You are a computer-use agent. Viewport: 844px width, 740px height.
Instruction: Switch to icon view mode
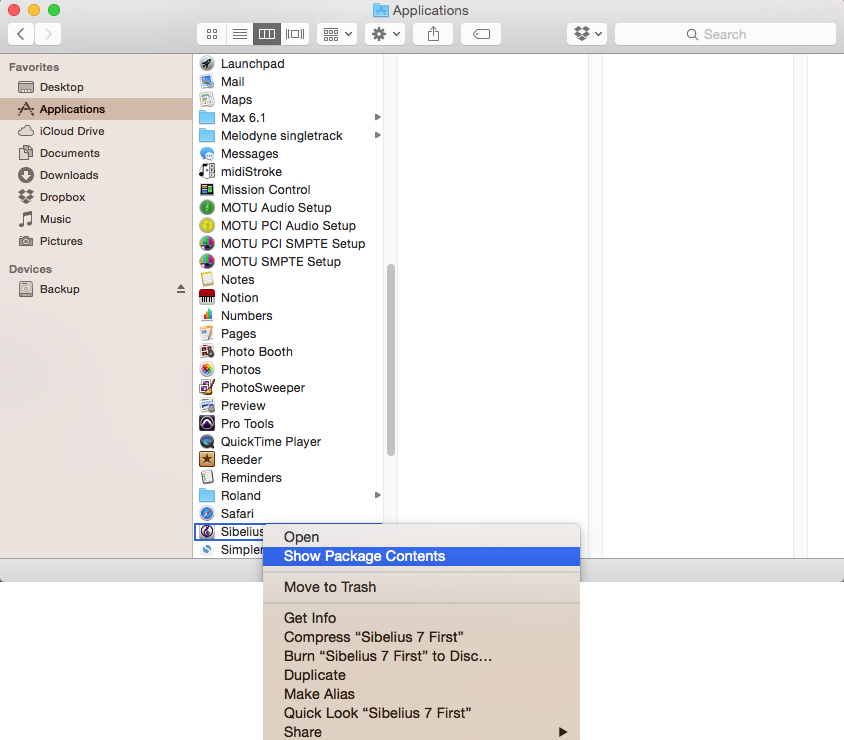(211, 34)
